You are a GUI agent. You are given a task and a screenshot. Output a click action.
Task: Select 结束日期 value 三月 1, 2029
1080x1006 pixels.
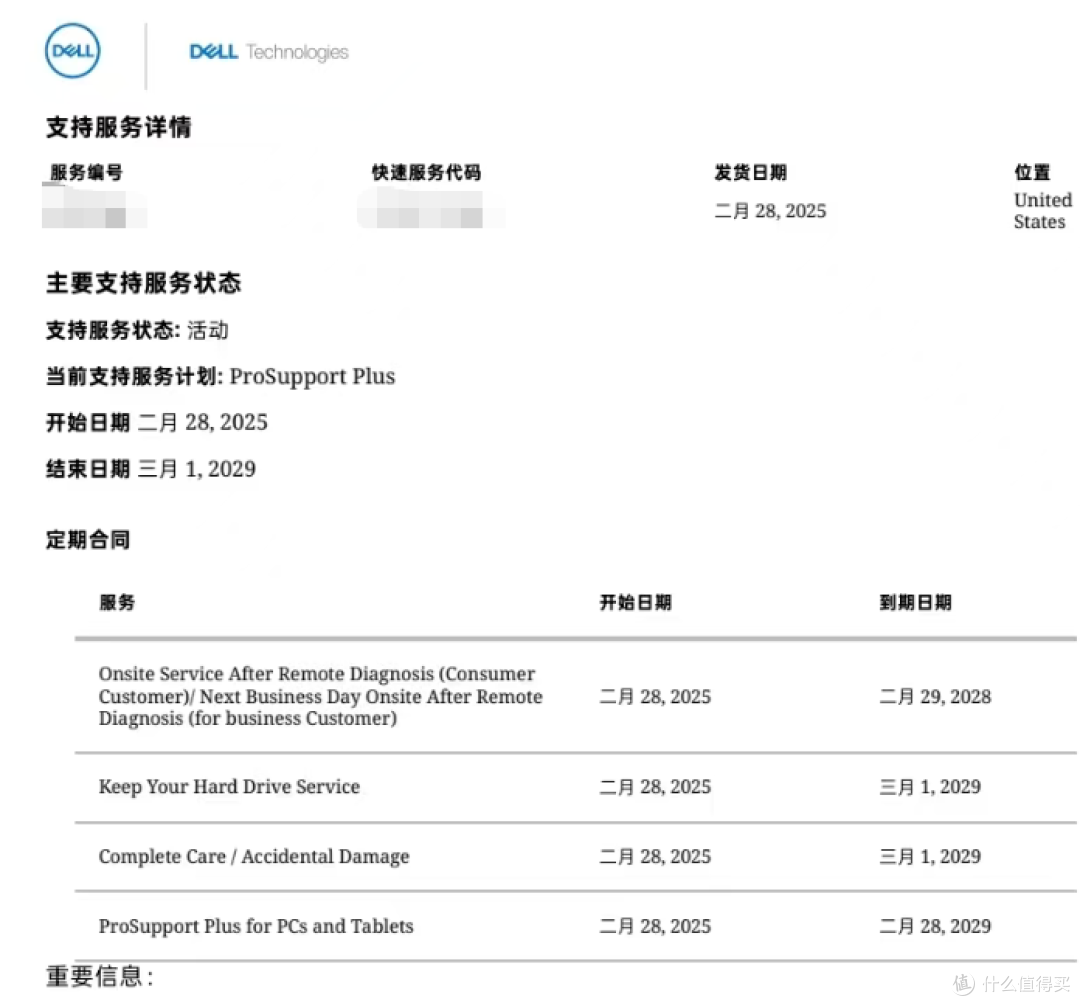click(197, 469)
